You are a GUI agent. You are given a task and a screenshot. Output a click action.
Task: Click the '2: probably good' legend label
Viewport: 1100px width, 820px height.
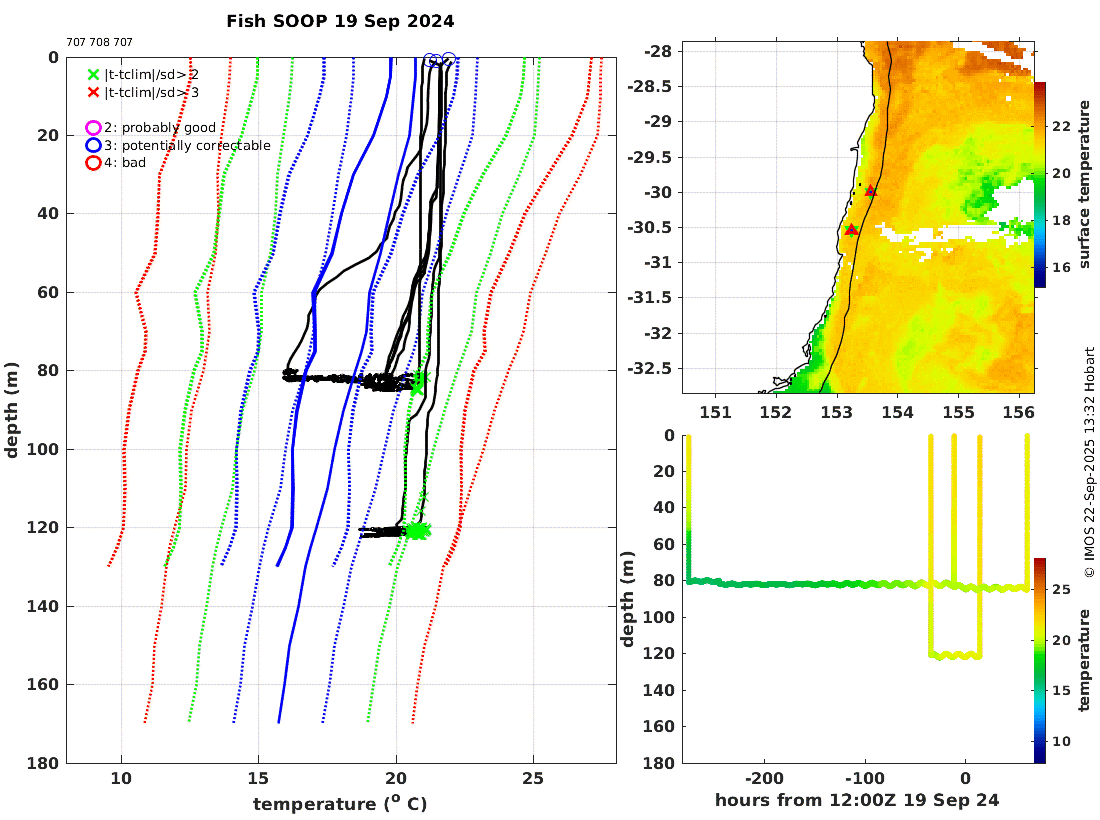(160, 128)
